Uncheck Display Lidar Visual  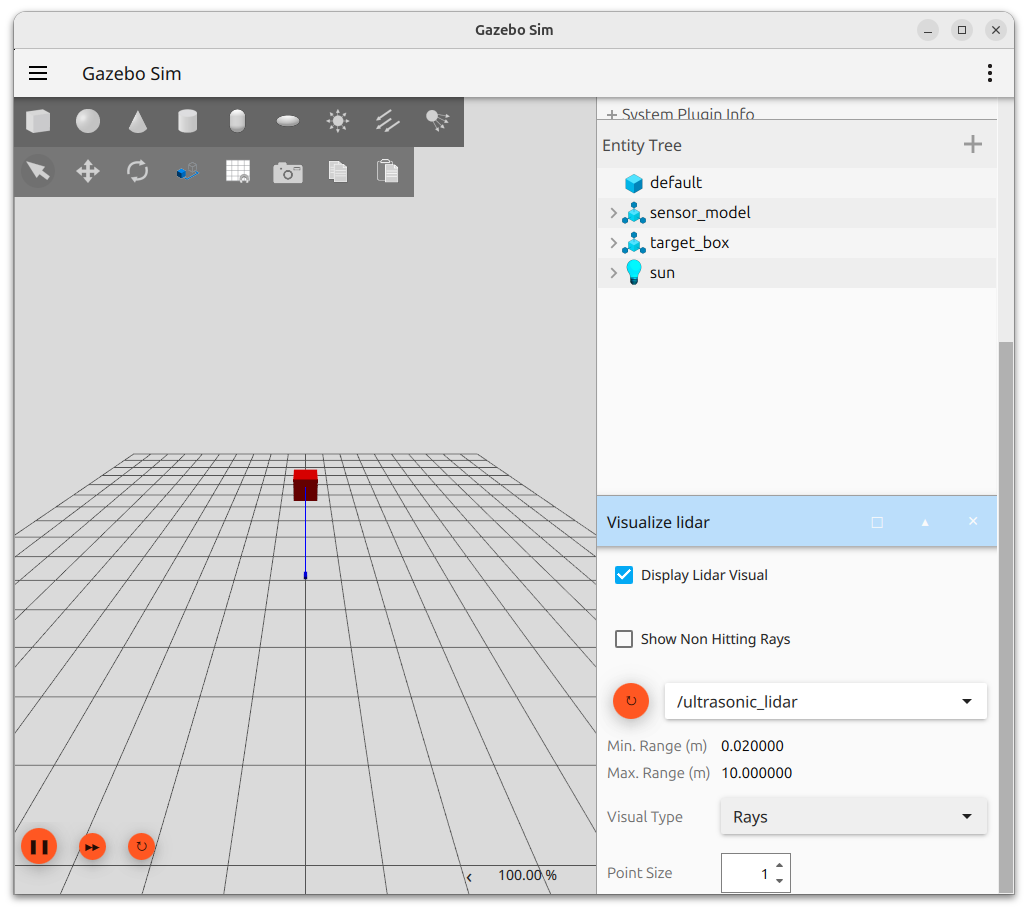[623, 575]
